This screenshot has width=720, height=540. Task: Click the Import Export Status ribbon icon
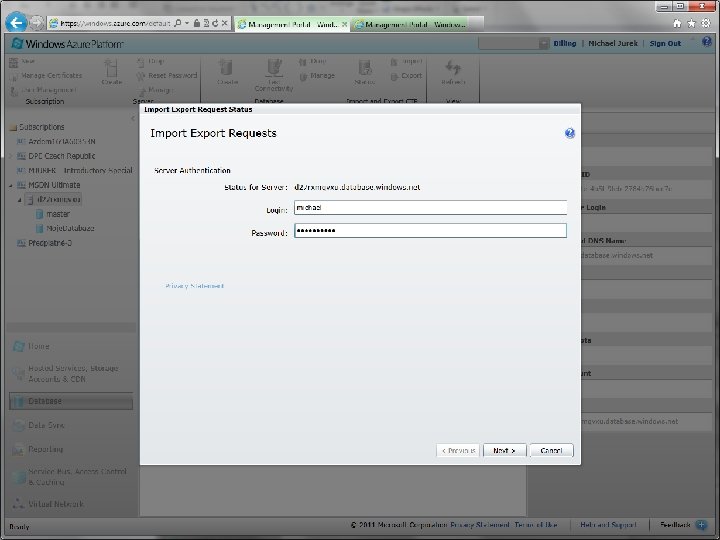point(365,72)
